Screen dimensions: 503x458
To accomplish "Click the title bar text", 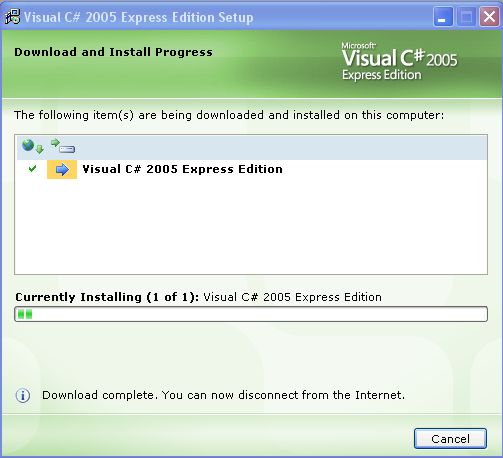I will click(x=138, y=17).
